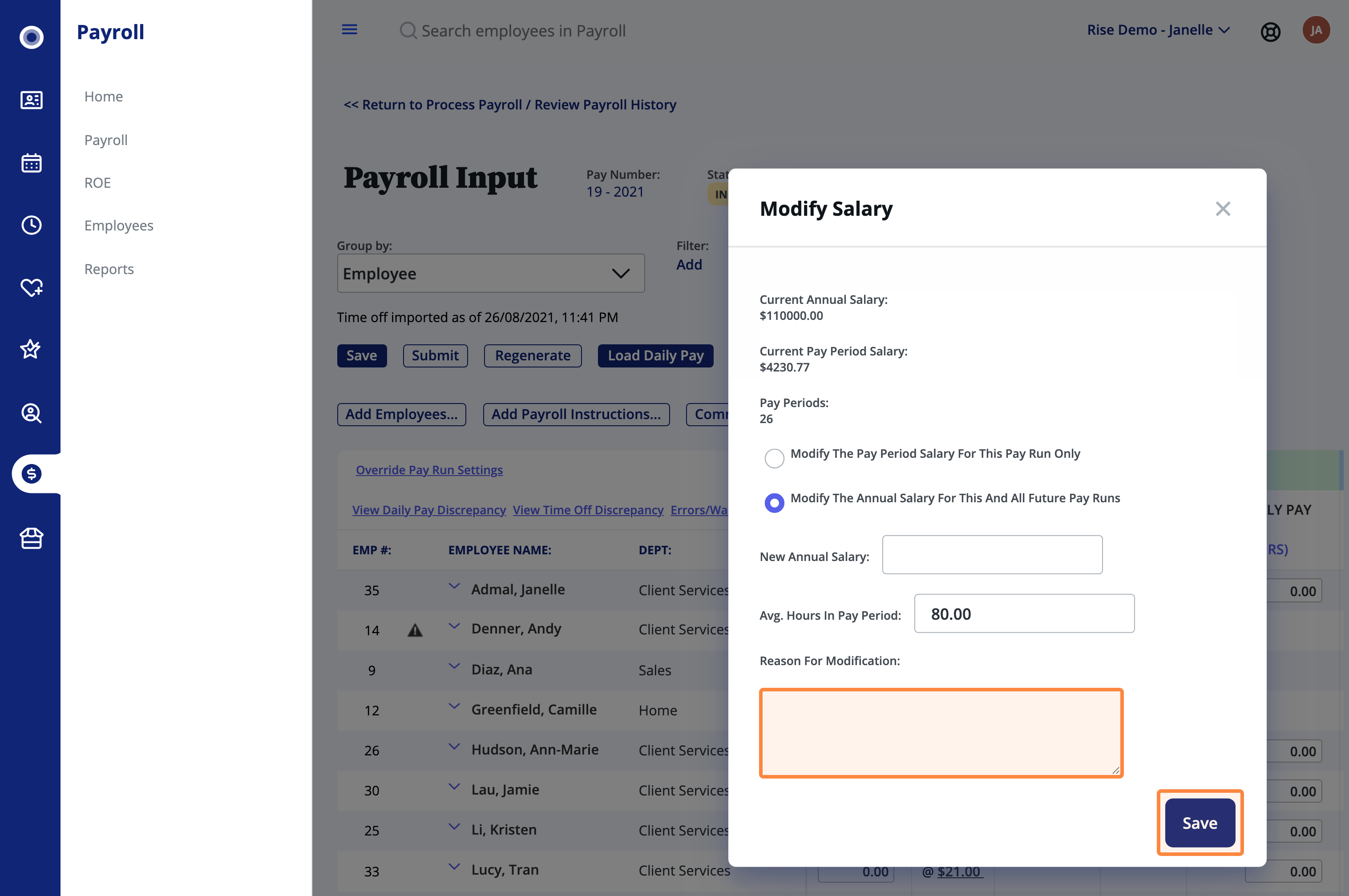
Task: Open the Rise home logo icon
Action: [32, 37]
